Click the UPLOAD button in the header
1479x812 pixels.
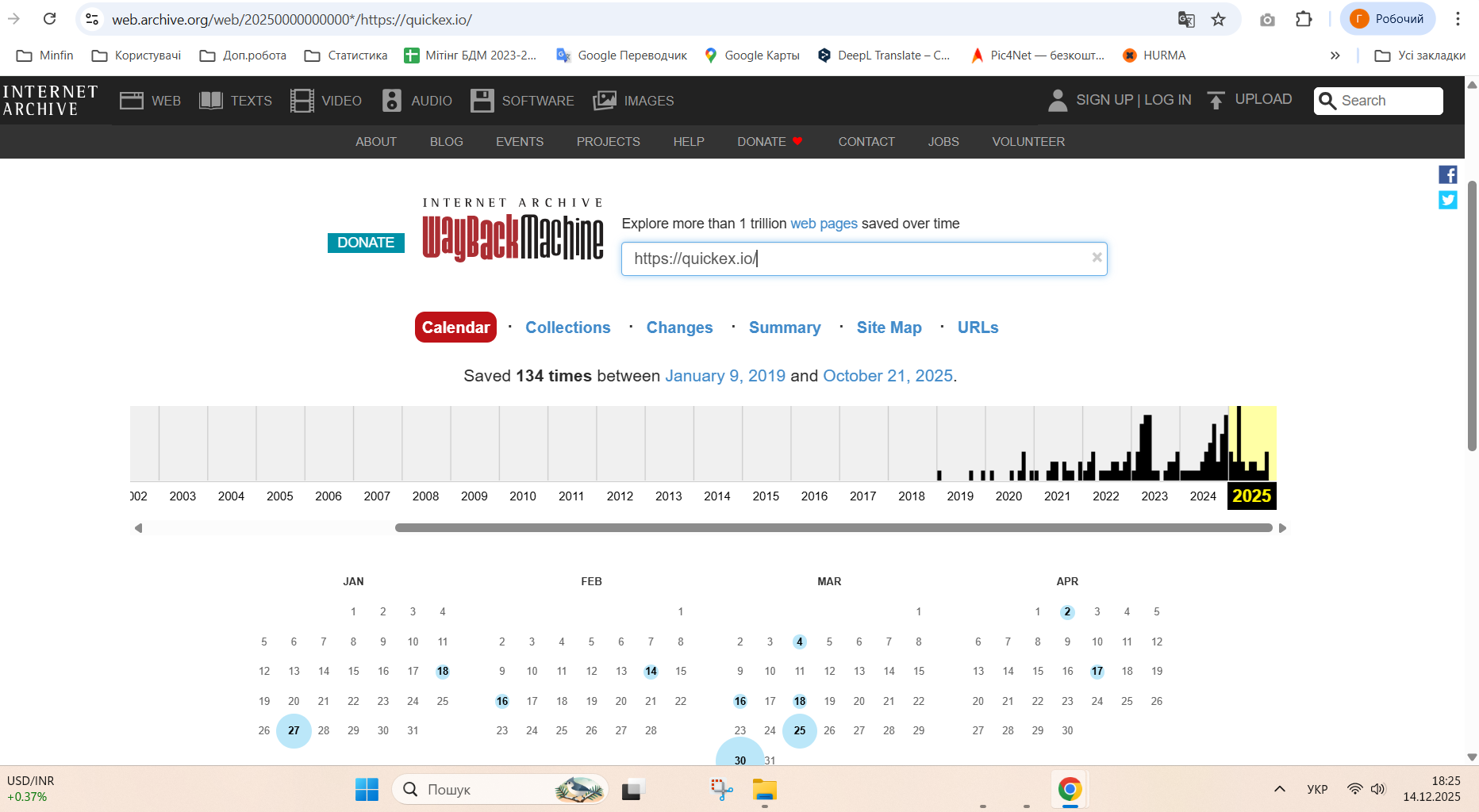coord(1250,99)
